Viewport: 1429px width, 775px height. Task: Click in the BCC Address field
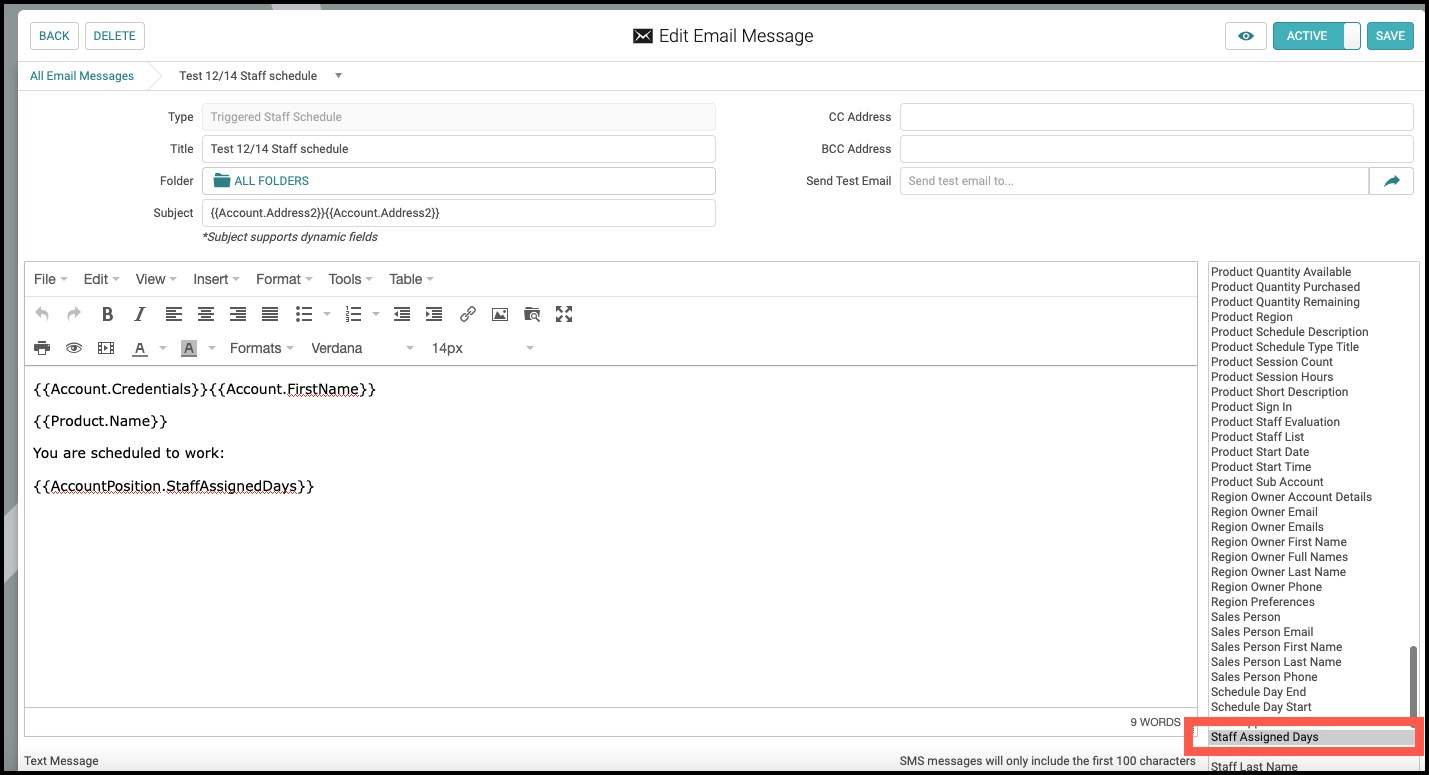coord(1157,149)
